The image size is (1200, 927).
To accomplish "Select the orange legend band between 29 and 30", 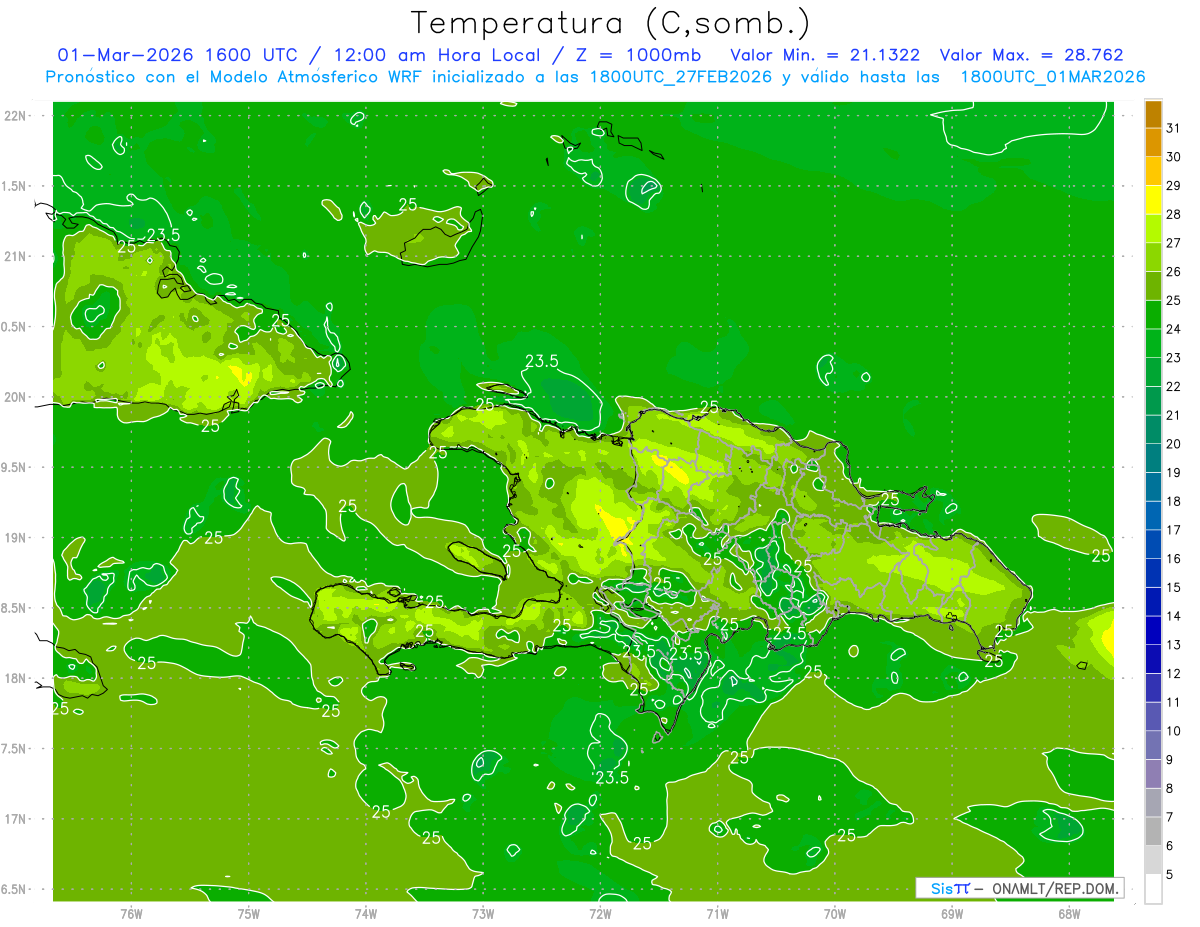I will [x=1153, y=172].
